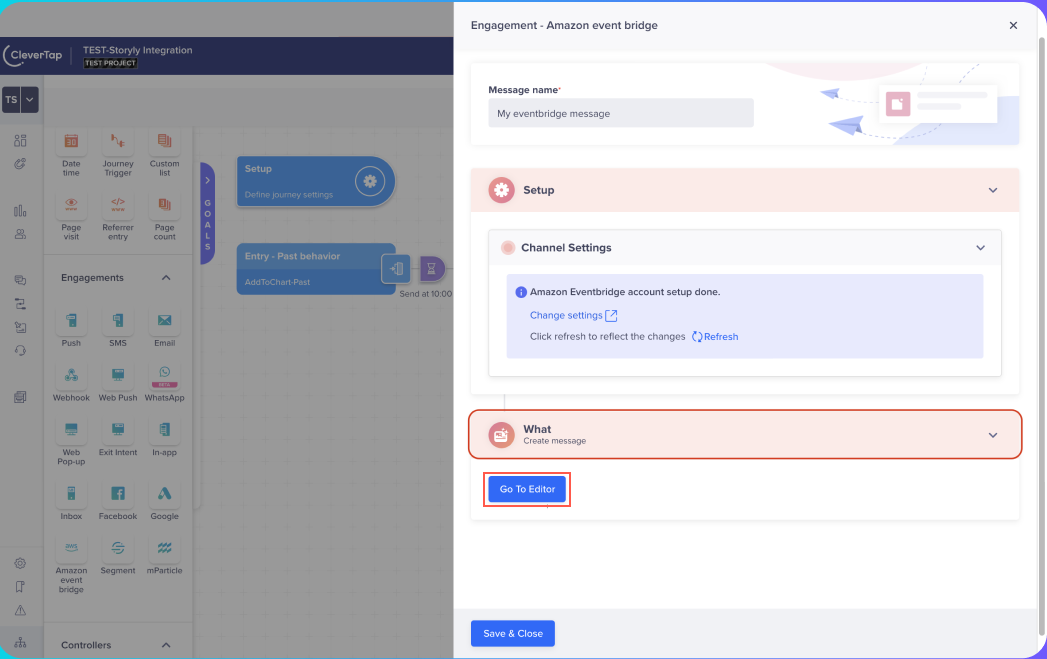Click the 'Send at 10:00' label
The width and height of the screenshot is (1047, 659).
425,294
